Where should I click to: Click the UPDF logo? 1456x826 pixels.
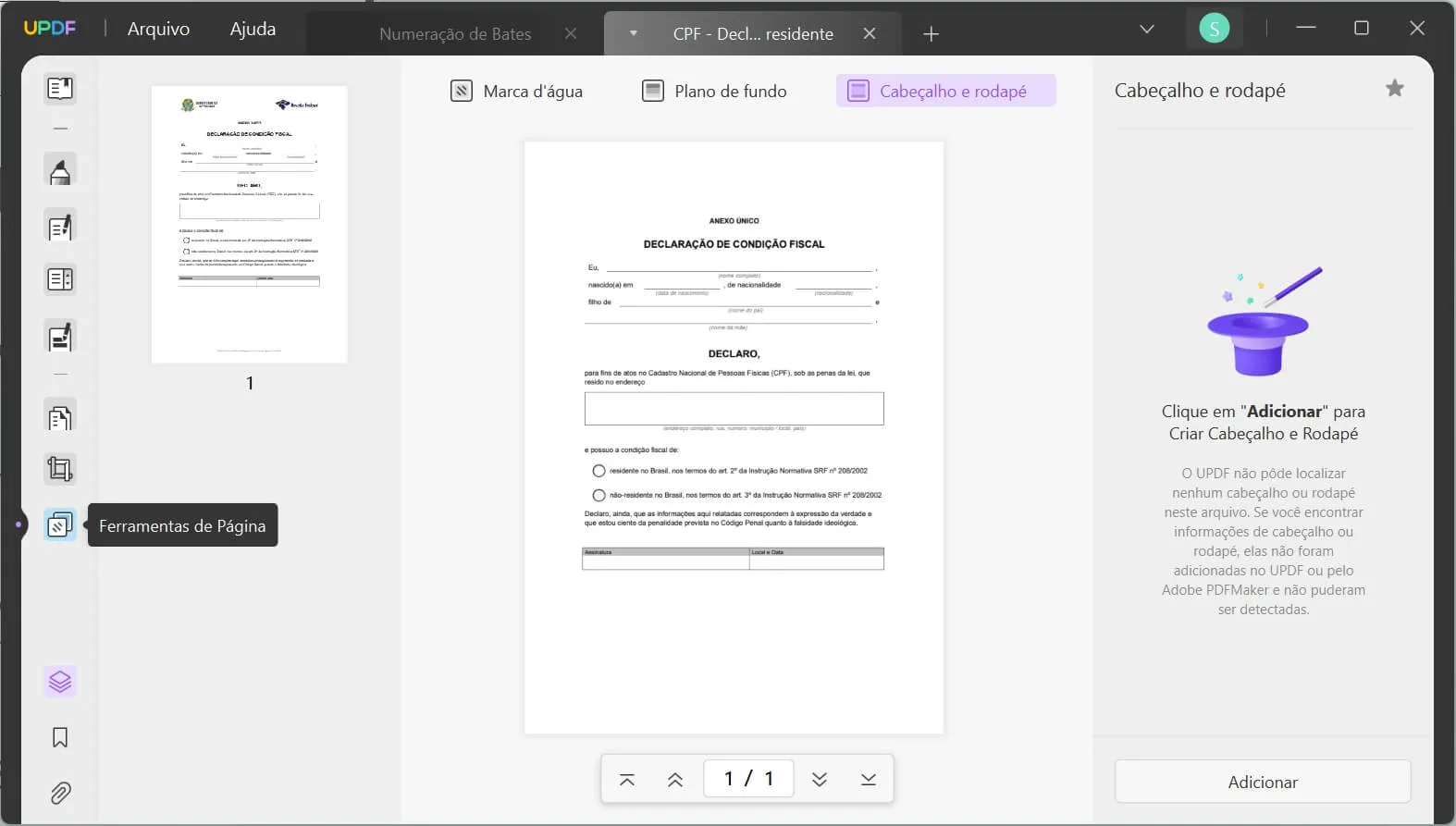tap(50, 29)
